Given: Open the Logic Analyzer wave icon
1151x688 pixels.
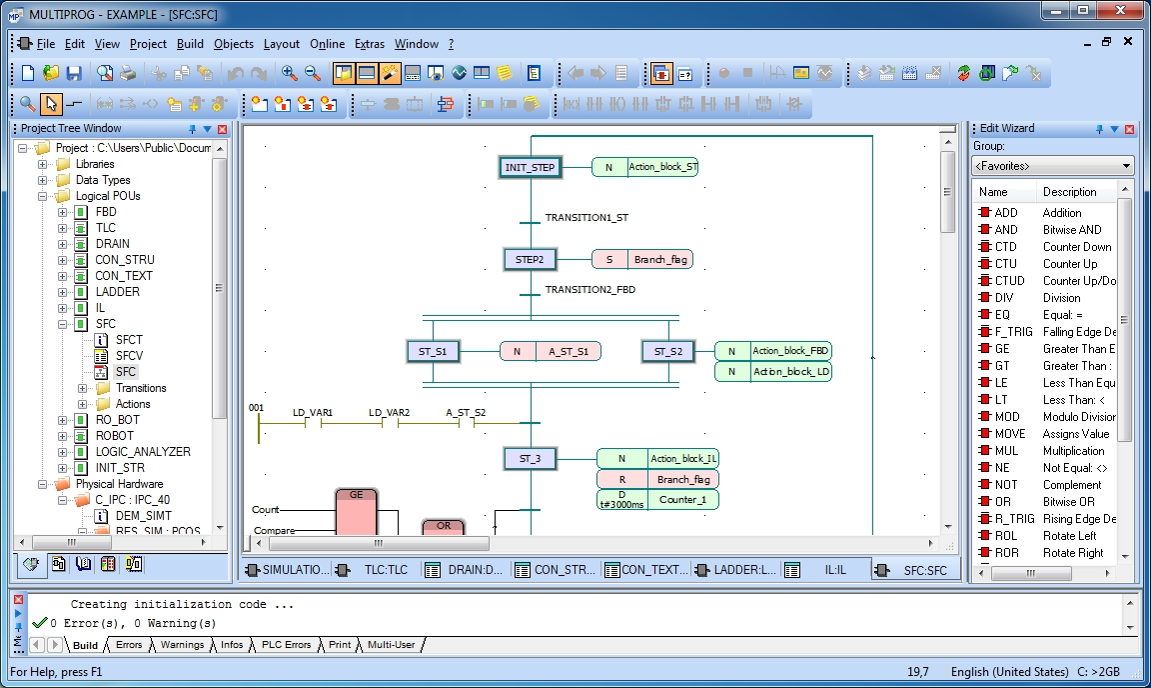Looking at the screenshot, I should [460, 73].
